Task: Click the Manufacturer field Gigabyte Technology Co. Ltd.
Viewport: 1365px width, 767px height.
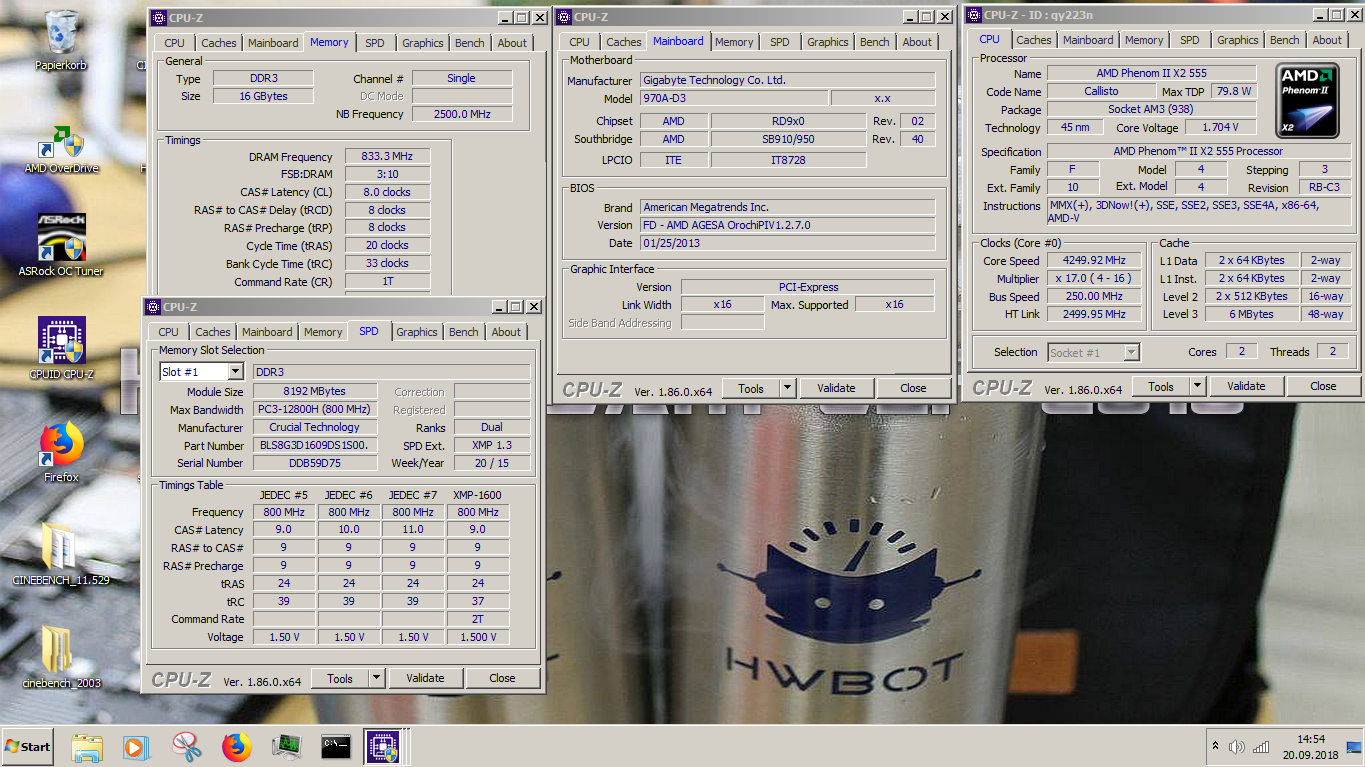Action: pyautogui.click(x=788, y=80)
